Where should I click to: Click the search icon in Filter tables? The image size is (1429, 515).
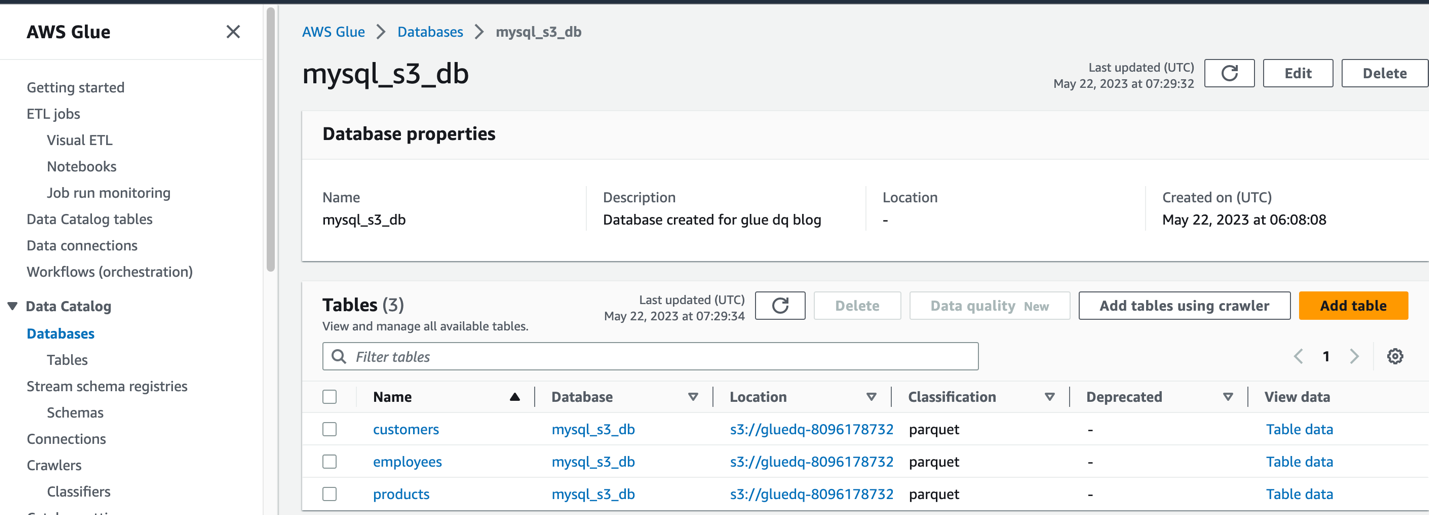339,357
